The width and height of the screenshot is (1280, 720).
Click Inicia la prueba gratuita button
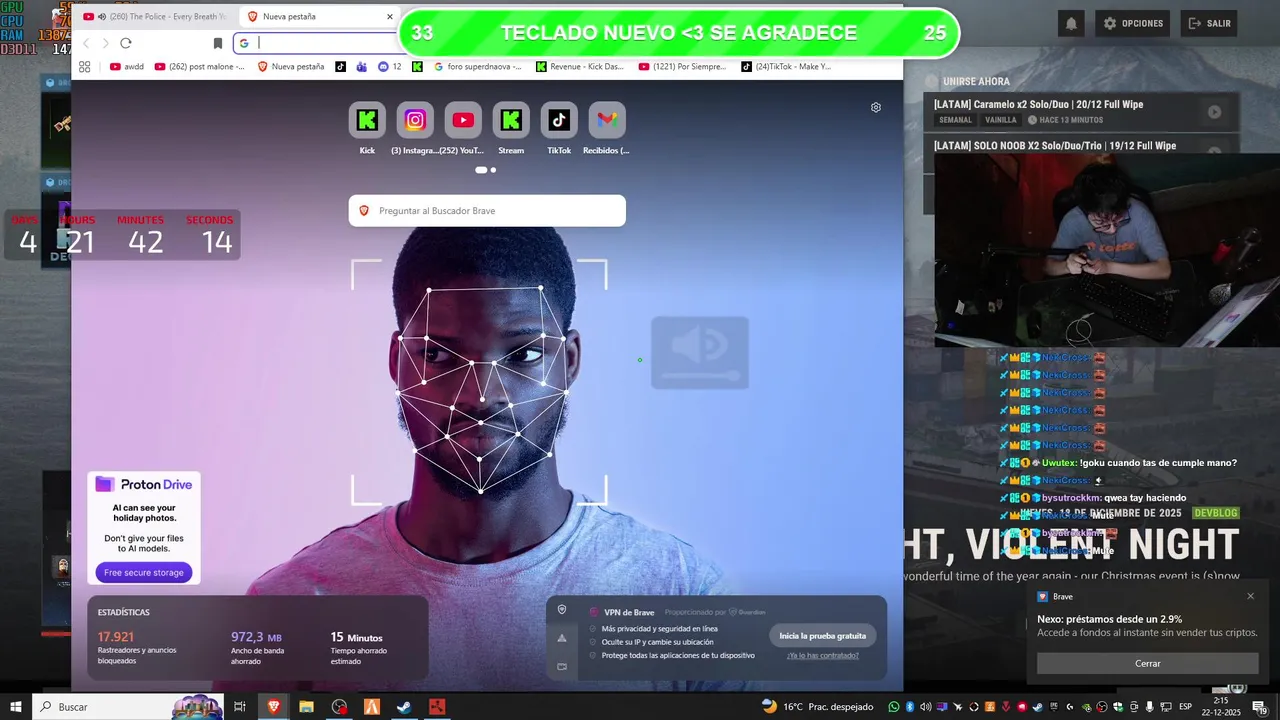tap(823, 635)
